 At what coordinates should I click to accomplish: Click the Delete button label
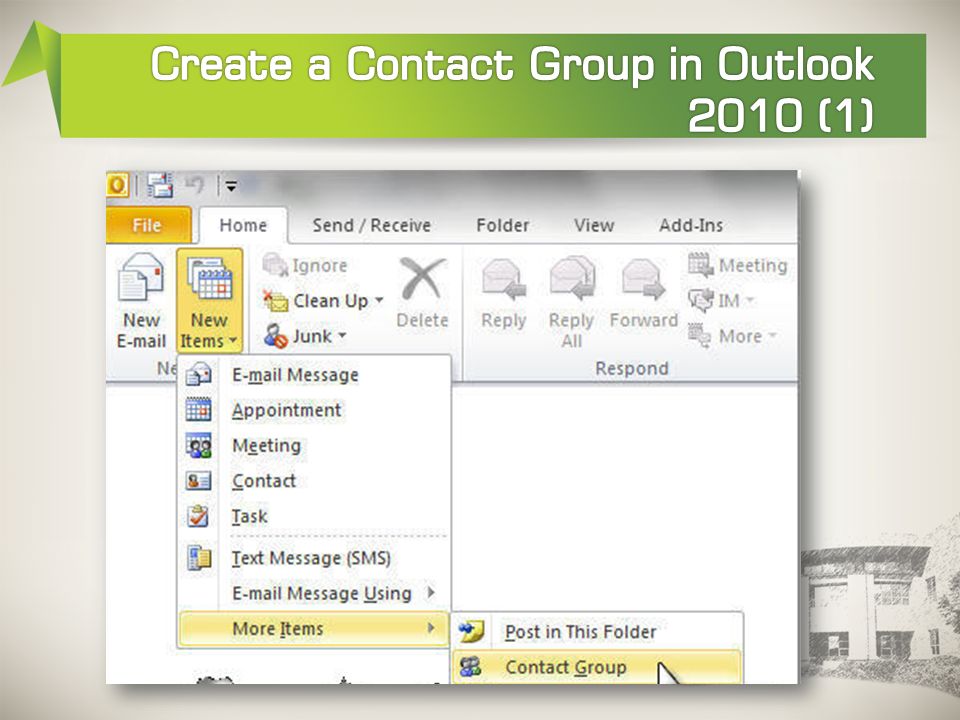(422, 320)
